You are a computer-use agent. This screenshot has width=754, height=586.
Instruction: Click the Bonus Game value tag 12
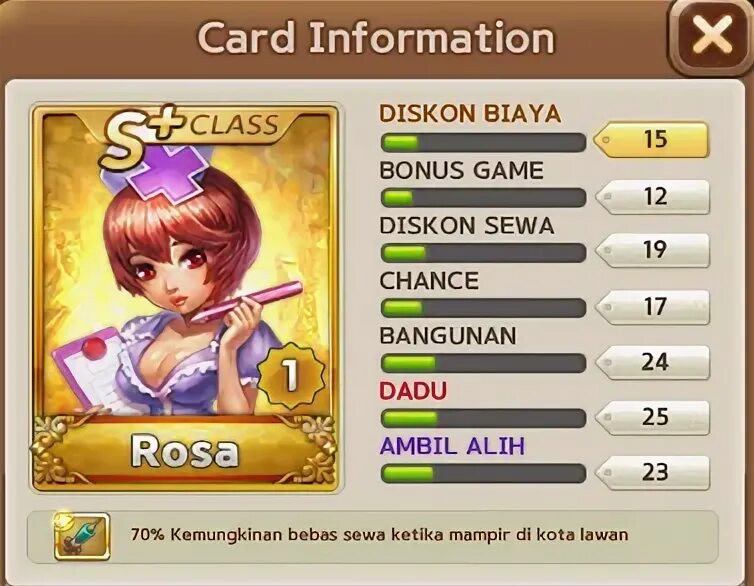click(x=652, y=196)
